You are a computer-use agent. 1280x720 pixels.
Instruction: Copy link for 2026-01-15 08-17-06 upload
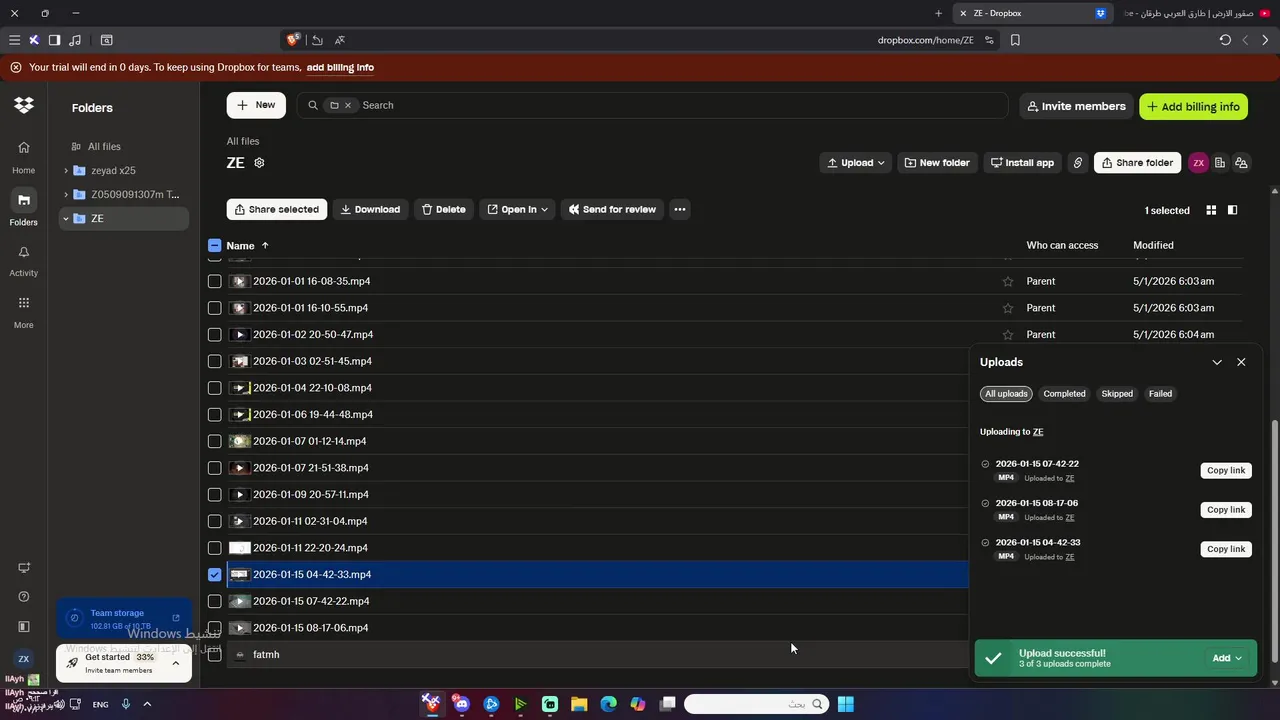pyautogui.click(x=1226, y=510)
